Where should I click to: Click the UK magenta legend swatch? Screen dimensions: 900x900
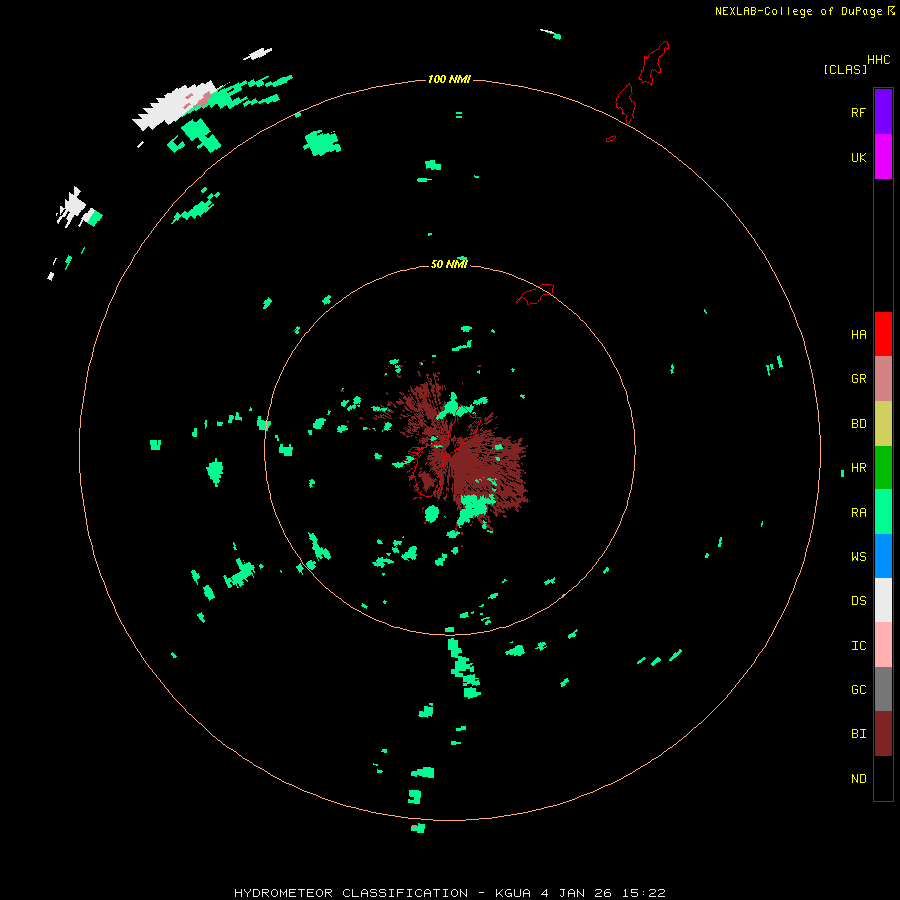pyautogui.click(x=883, y=157)
